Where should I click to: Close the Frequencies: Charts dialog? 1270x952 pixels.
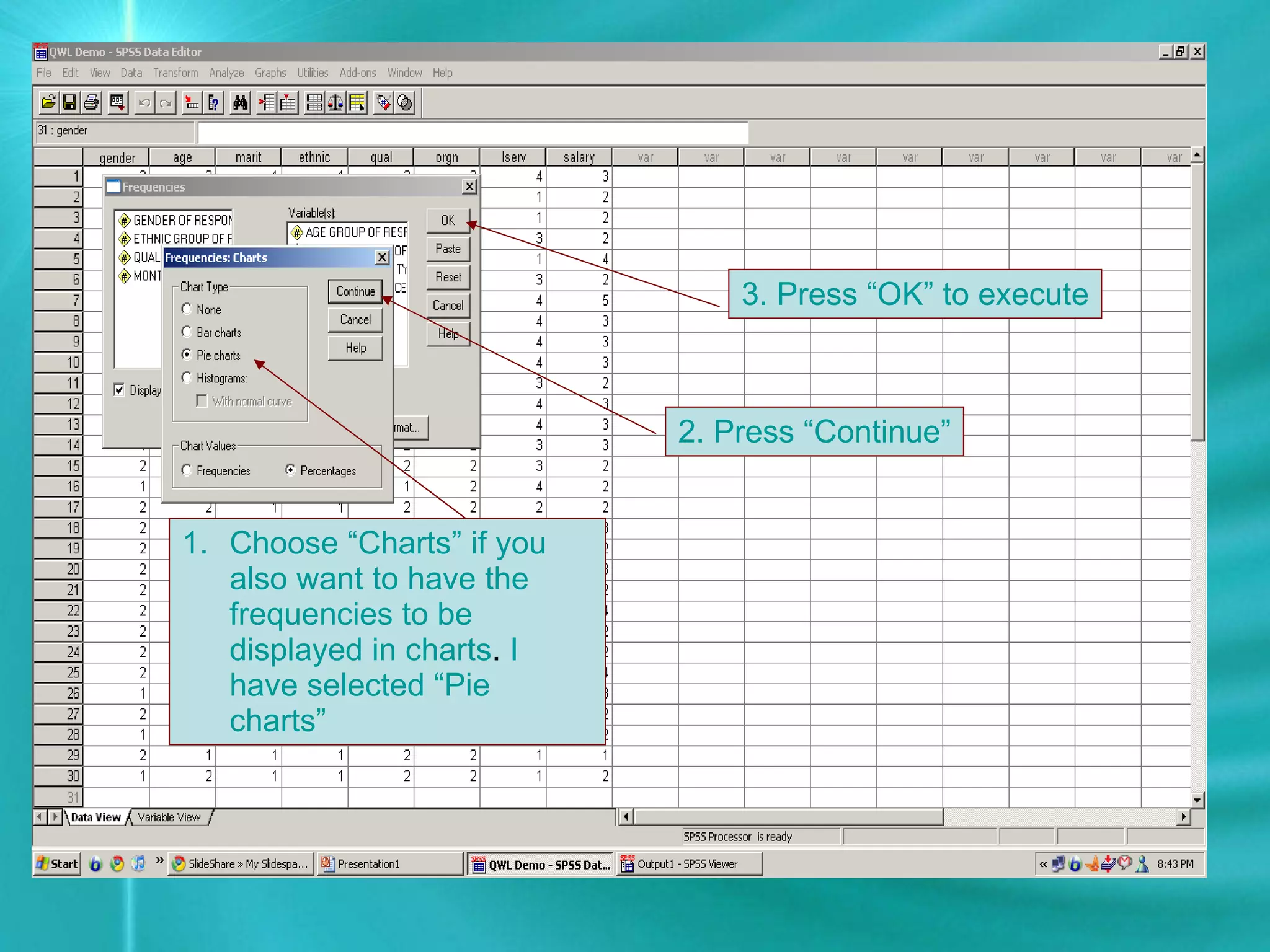(382, 257)
